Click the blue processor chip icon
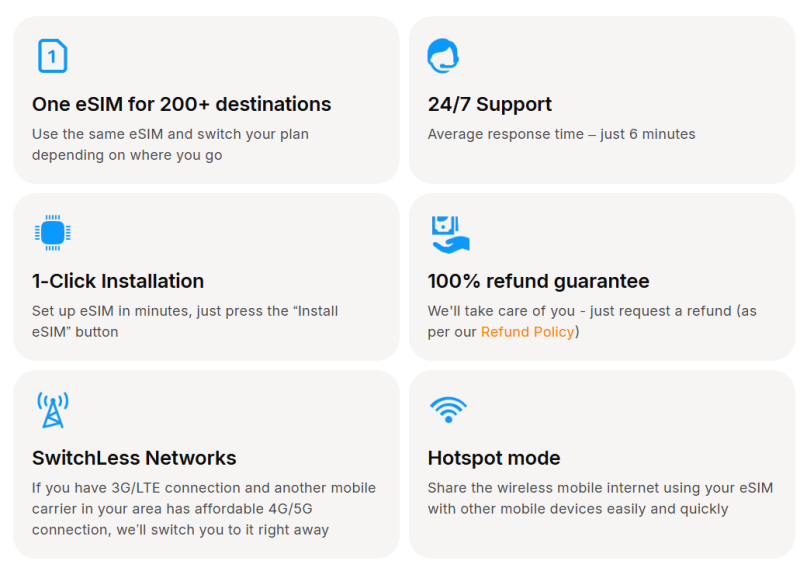Image resolution: width=800 pixels, height=571 pixels. coord(52,233)
